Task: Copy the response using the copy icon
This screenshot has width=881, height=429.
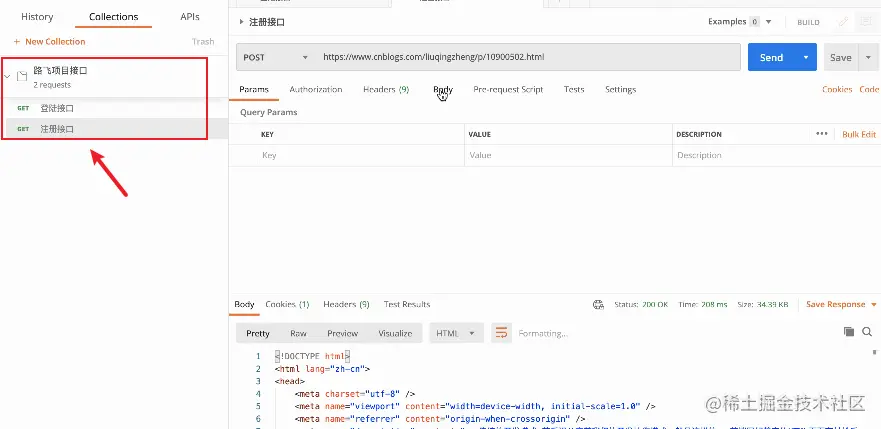Action: point(849,332)
